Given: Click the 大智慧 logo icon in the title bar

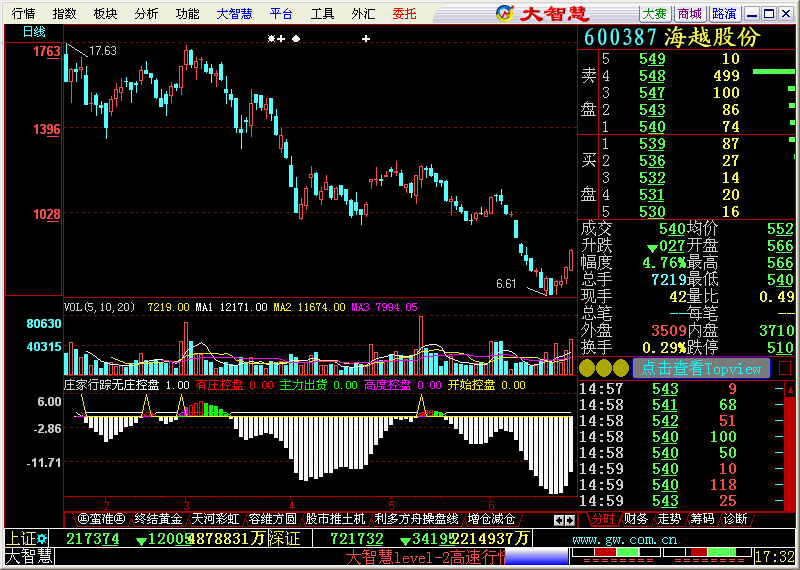Looking at the screenshot, I should click(x=505, y=13).
